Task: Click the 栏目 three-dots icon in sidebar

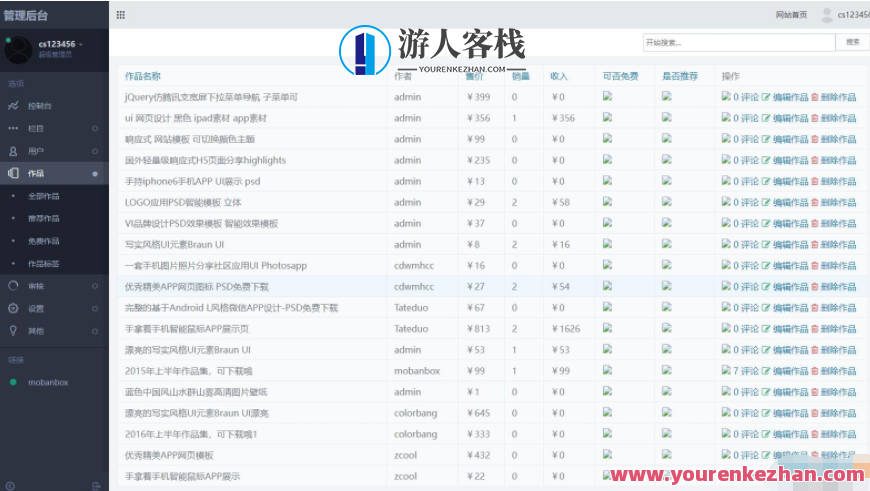Action: [13, 128]
